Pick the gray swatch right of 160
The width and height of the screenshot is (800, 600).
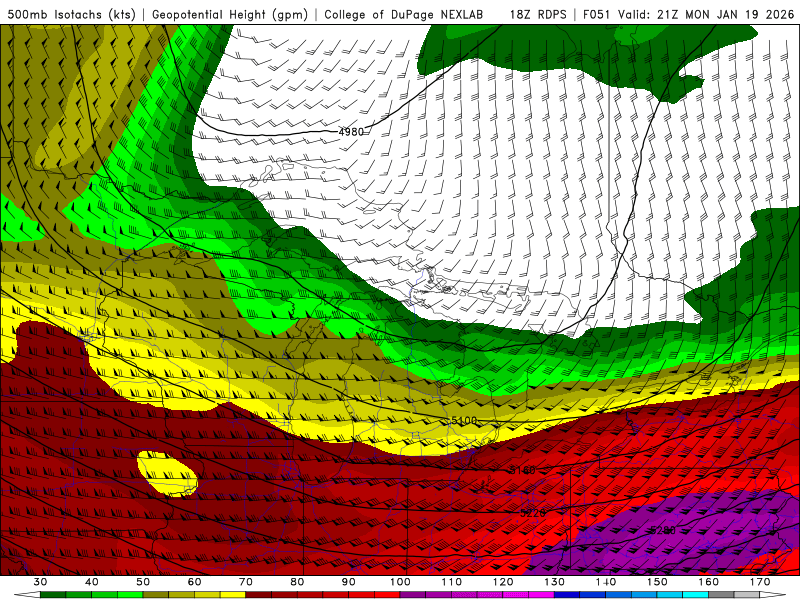coord(721,595)
